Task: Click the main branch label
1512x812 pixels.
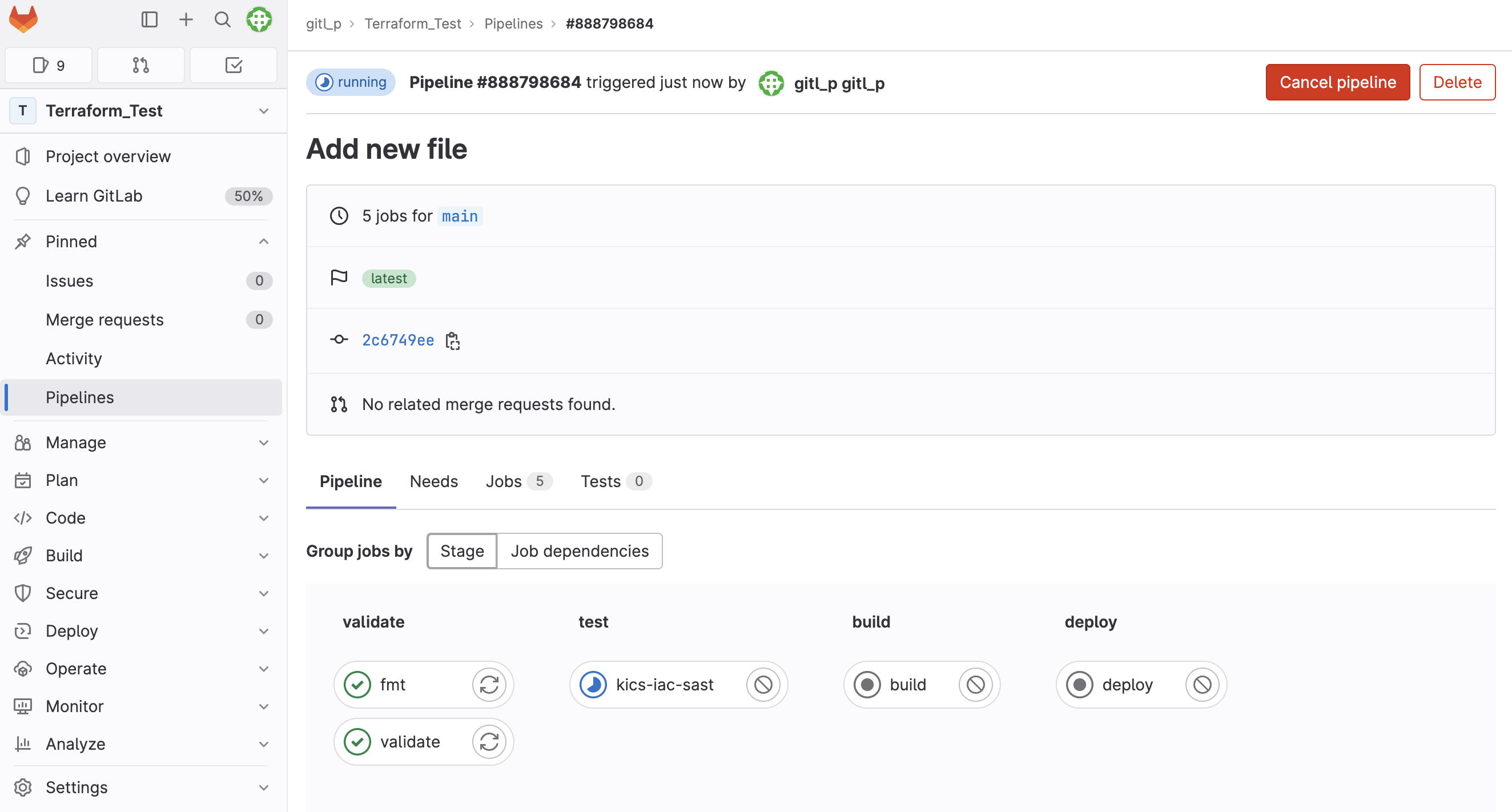Action: 460,215
